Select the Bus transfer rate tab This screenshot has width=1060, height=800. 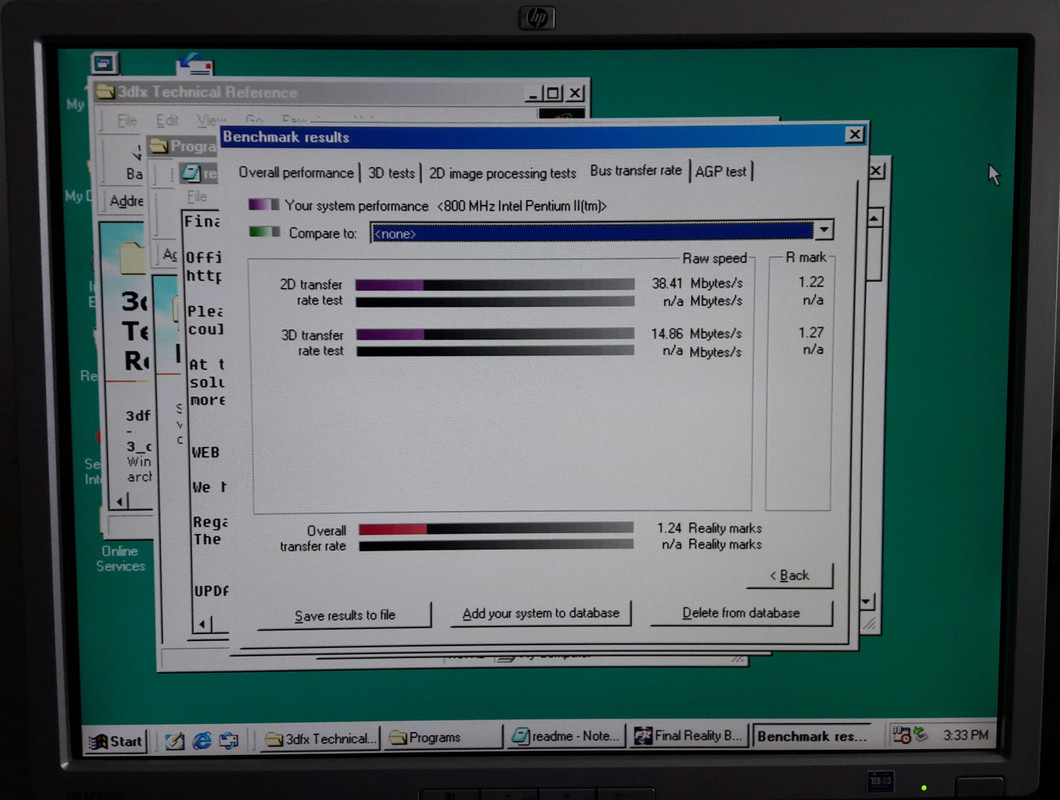635,170
